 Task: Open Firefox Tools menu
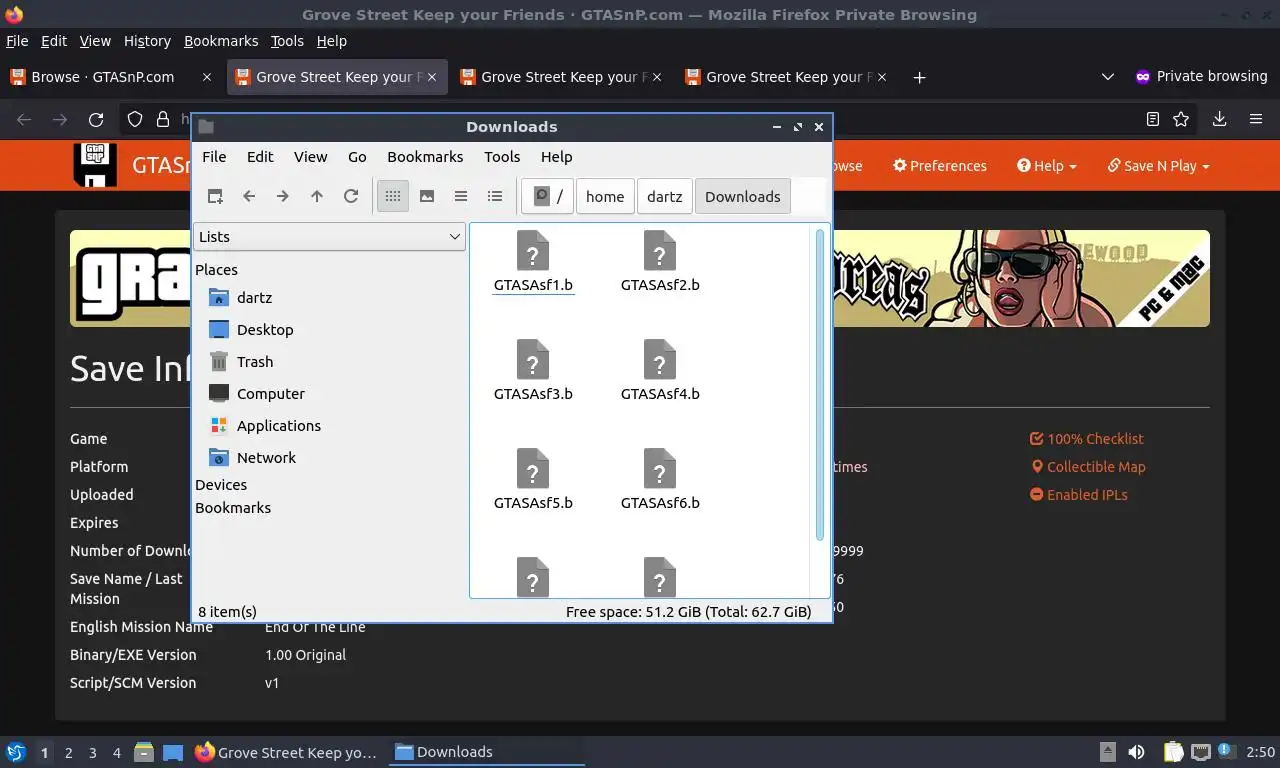[x=287, y=41]
